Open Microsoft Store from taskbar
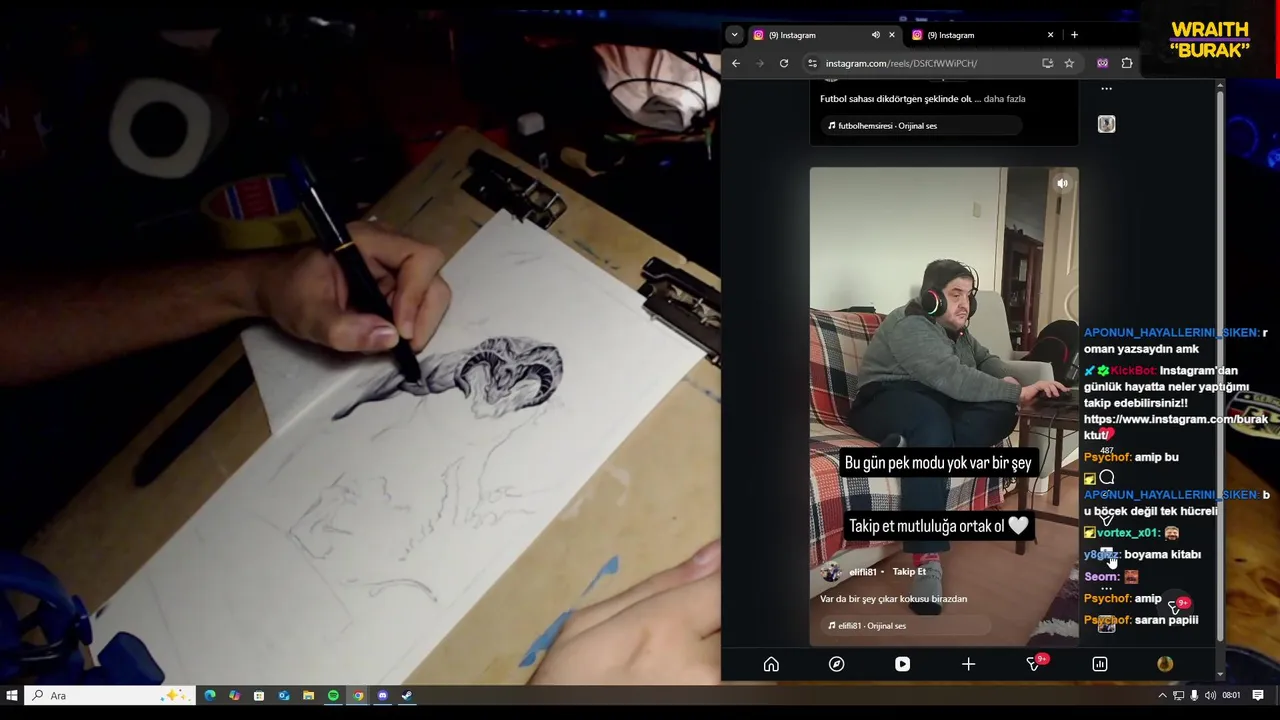 click(259, 695)
